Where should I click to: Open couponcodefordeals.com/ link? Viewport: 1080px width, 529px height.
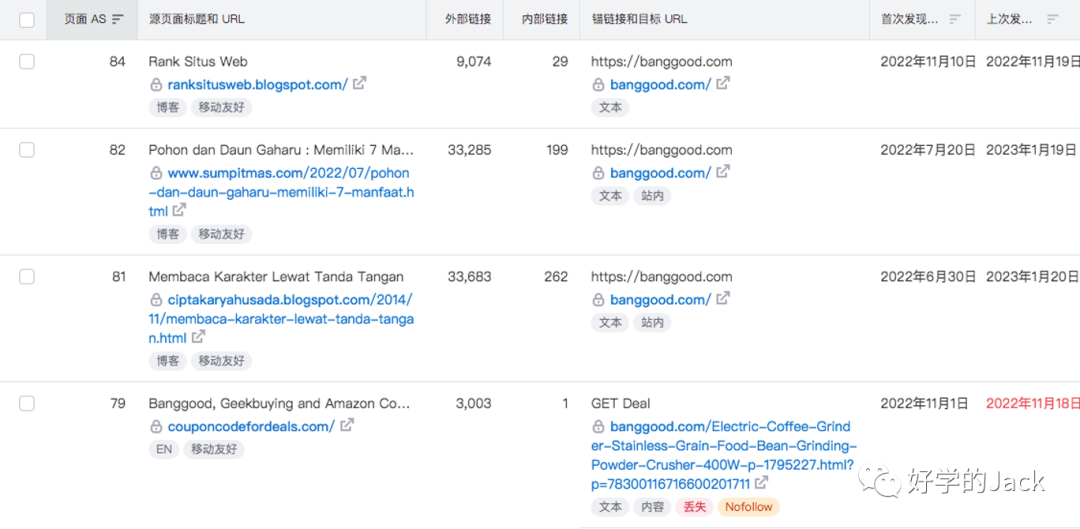[251, 426]
